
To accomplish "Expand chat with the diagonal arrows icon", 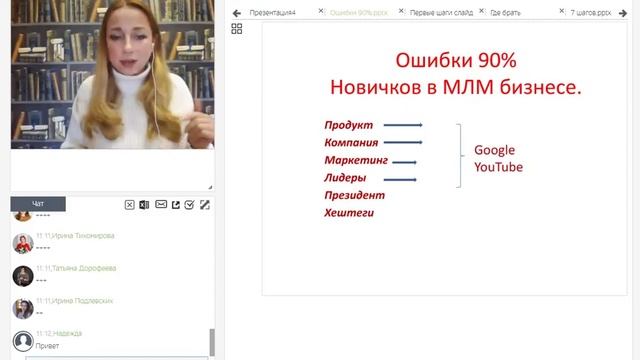I will 204,204.
